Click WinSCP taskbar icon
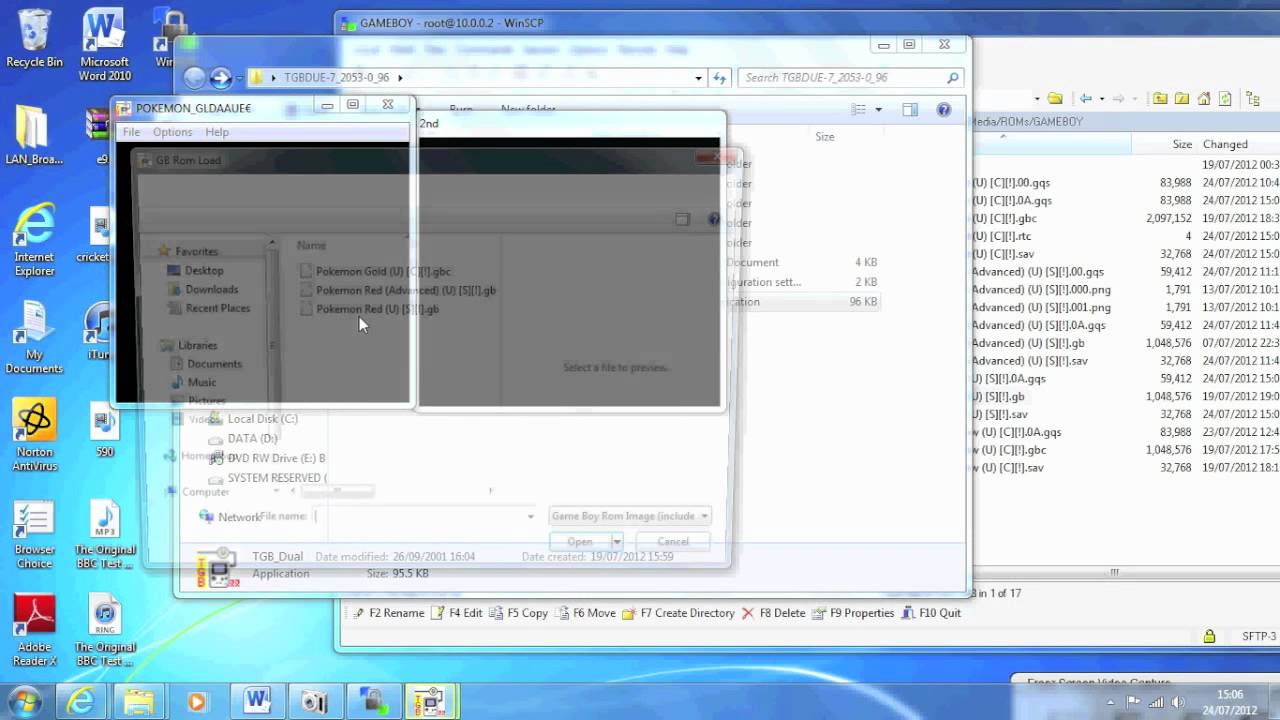This screenshot has width=1280, height=720. click(373, 702)
